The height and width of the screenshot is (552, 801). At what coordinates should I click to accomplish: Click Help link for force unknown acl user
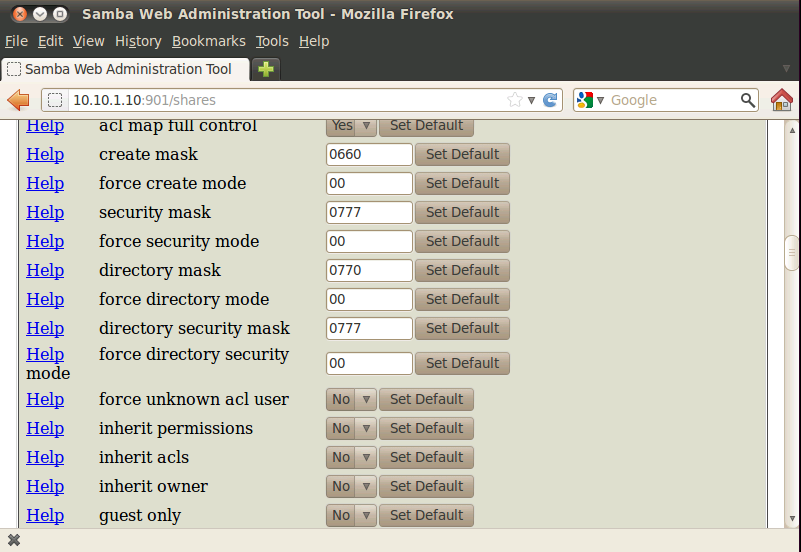tap(45, 399)
